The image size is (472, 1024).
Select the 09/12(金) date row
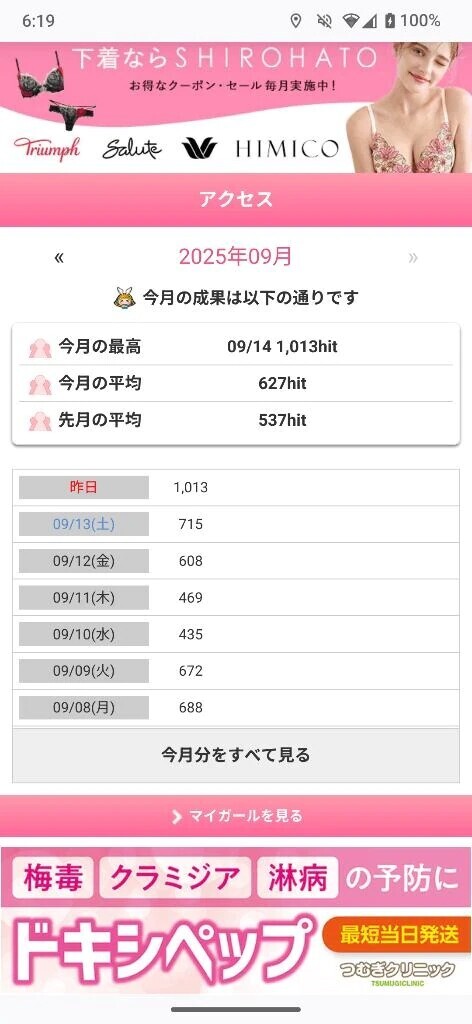tap(236, 561)
